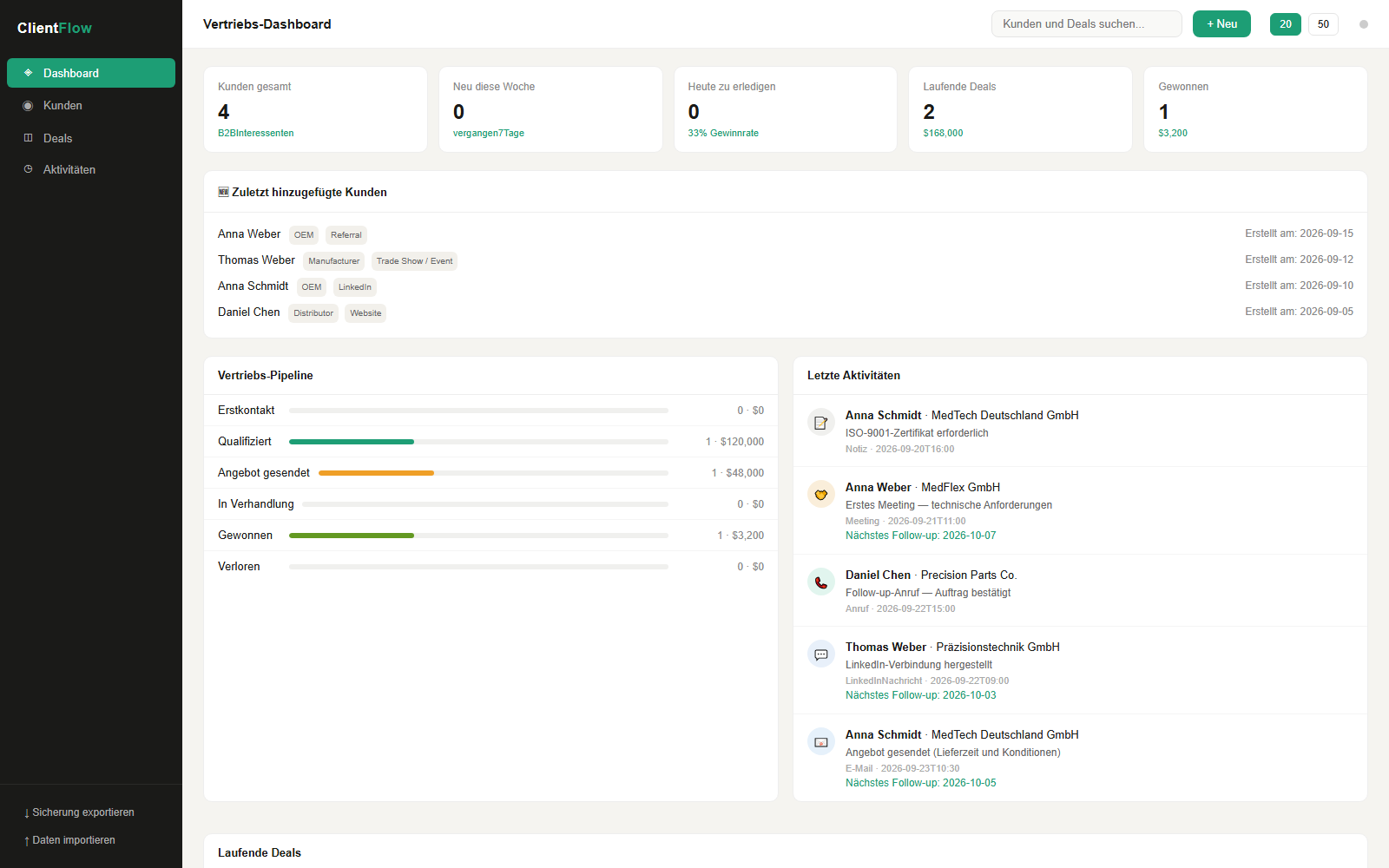Select the 20 page-size toggle
1389x868 pixels.
1286,24
